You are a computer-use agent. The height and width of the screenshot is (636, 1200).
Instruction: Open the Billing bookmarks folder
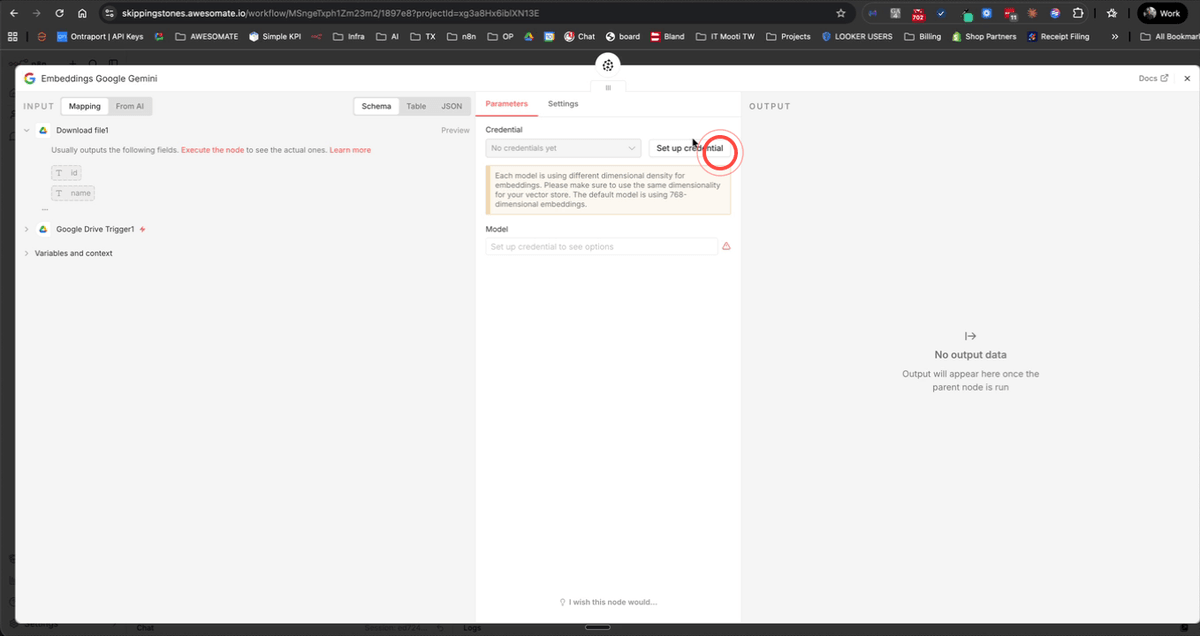[923, 36]
